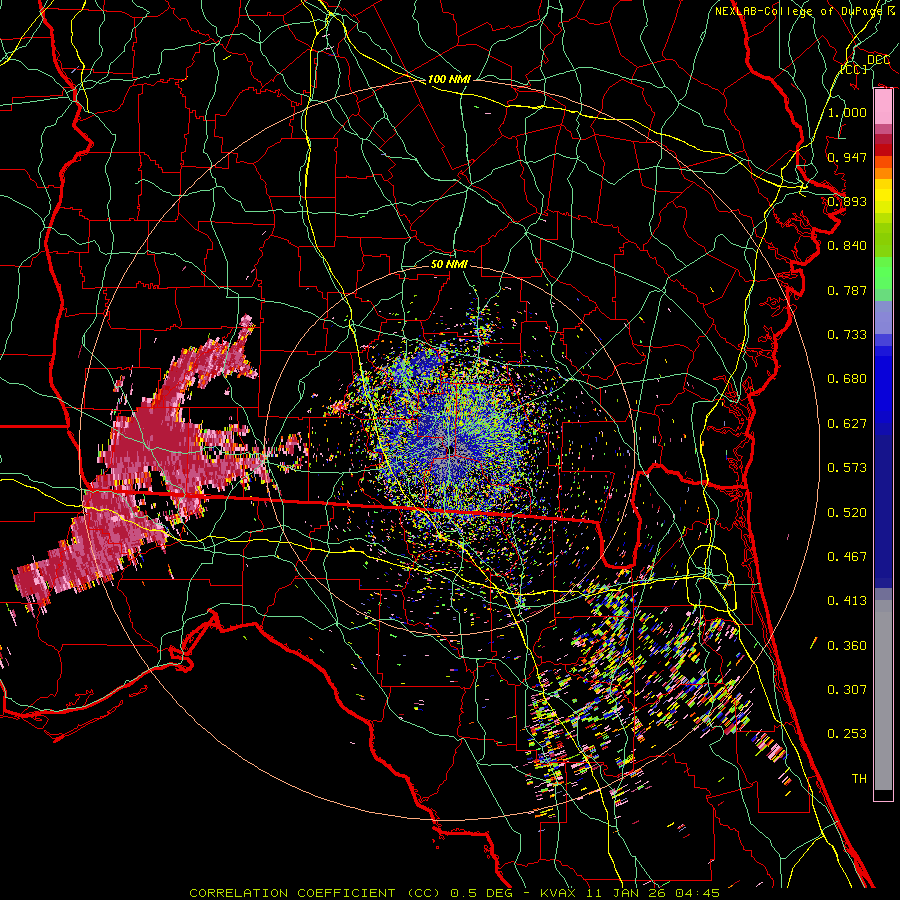Image resolution: width=900 pixels, height=900 pixels.
Task: Click the 100 NMI range ring label
Action: 449,79
